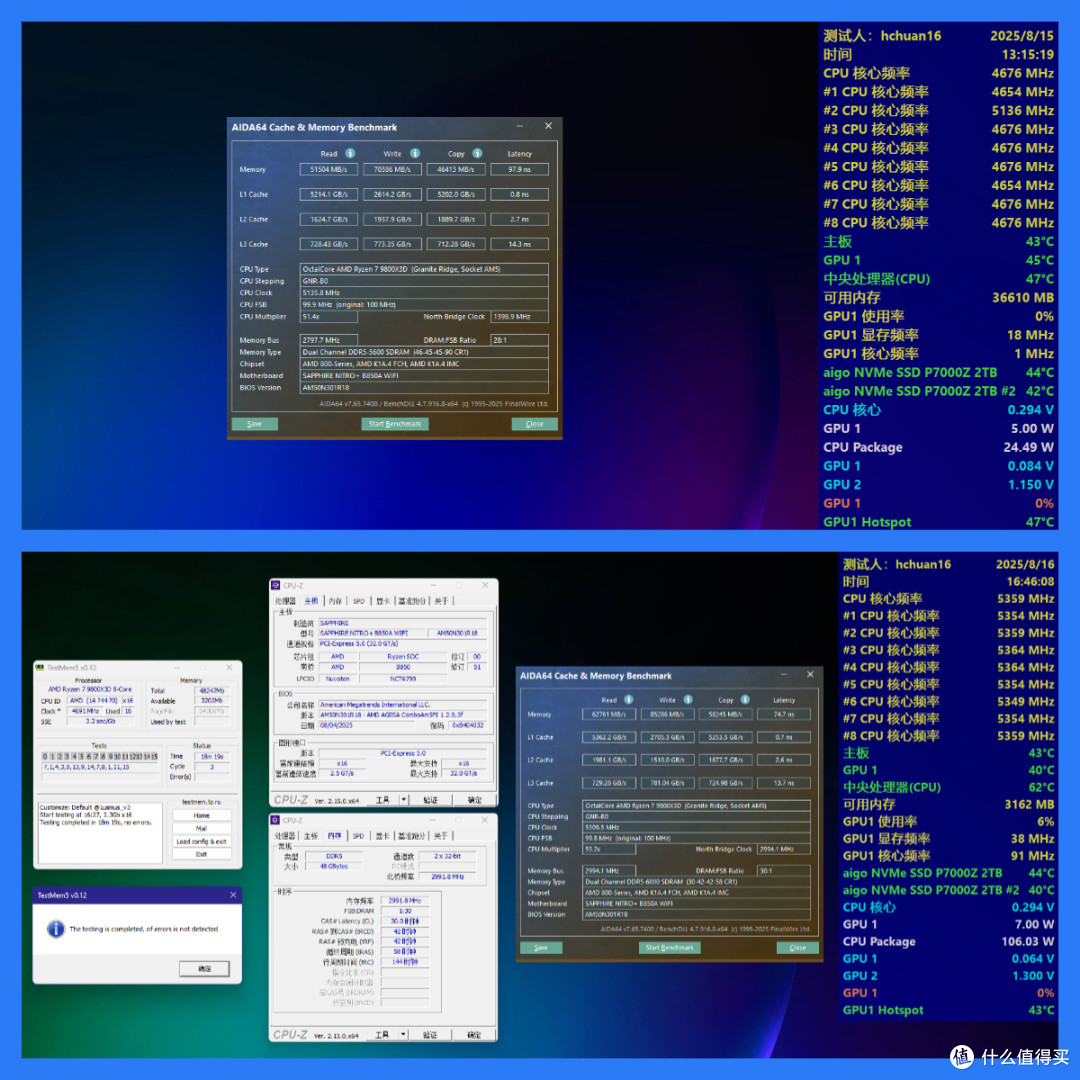Click Start Benchmark in DDR5-5600 AIDA64 window

click(x=395, y=424)
